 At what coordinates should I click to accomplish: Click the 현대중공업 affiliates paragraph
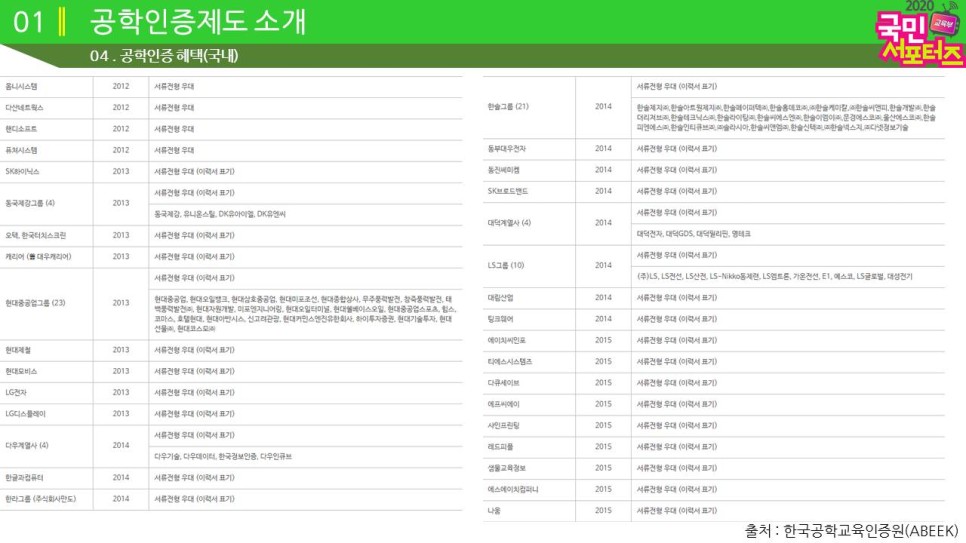305,314
